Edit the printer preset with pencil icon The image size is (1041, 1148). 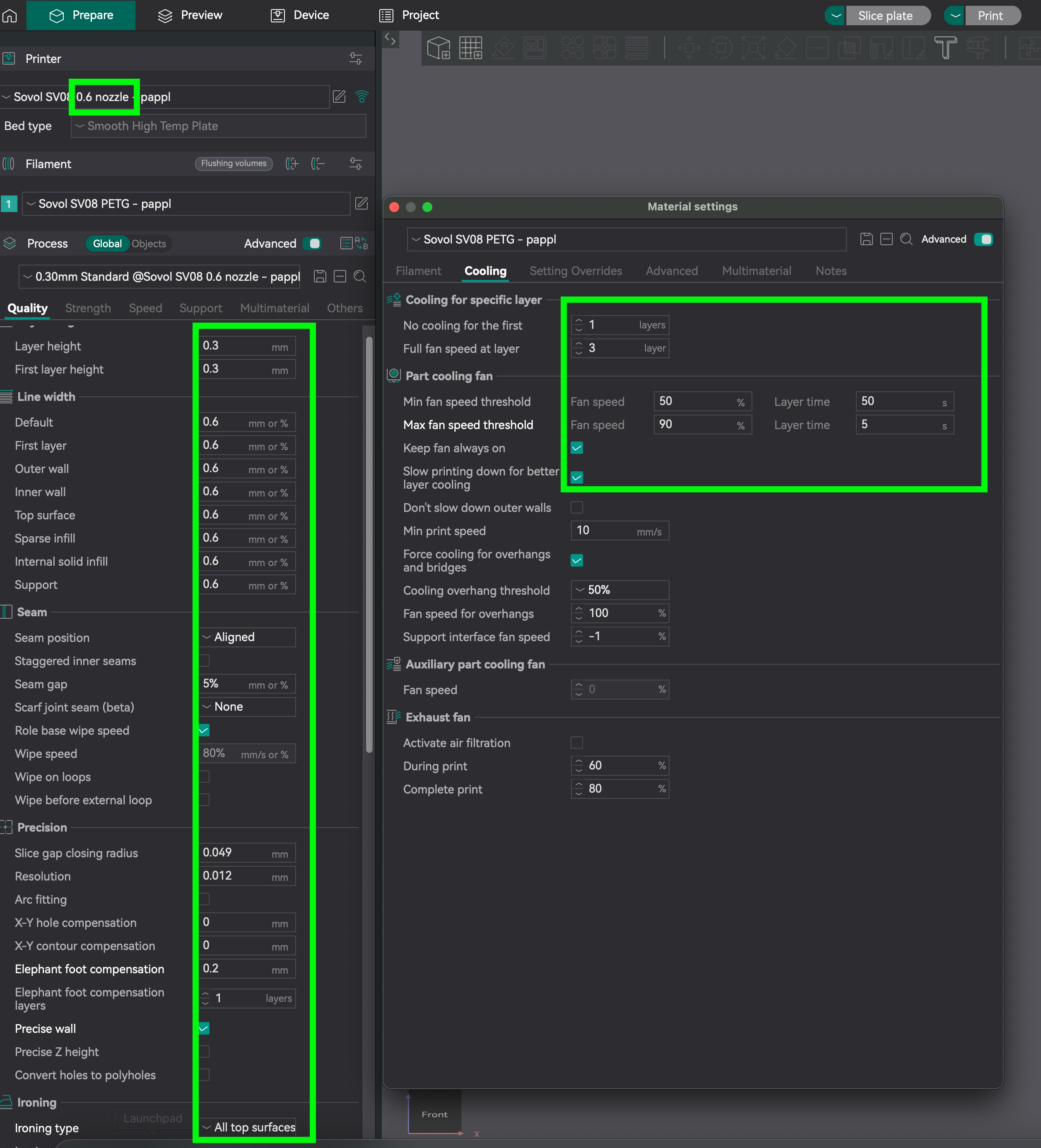click(x=340, y=96)
